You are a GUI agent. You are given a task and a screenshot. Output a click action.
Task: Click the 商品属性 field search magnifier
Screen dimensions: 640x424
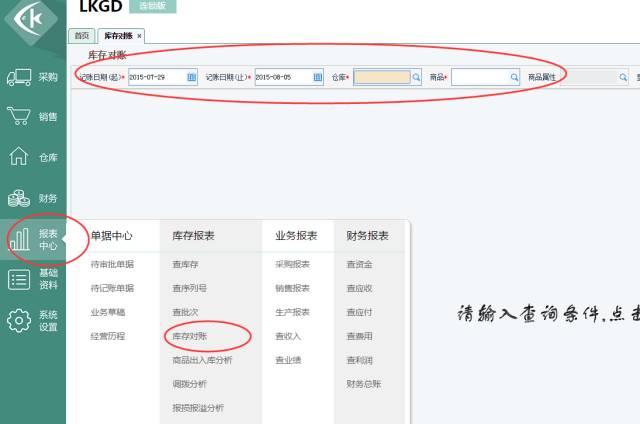623,77
